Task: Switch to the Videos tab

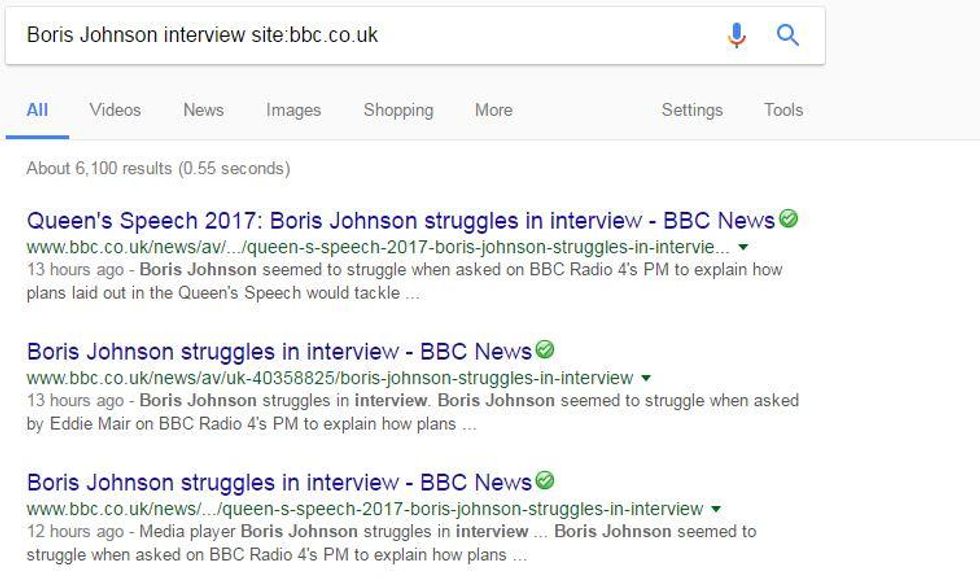Action: (x=115, y=110)
